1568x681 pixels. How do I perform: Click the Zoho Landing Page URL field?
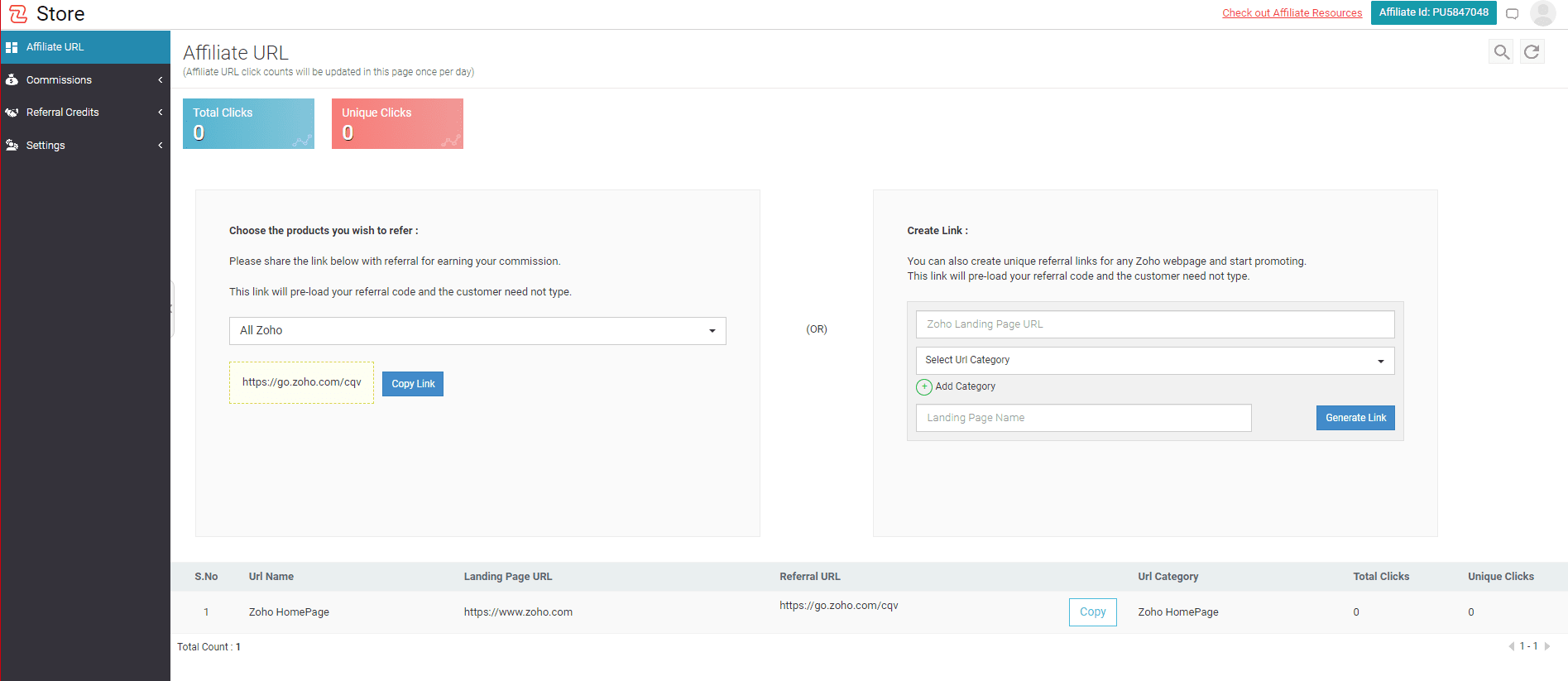(1155, 324)
